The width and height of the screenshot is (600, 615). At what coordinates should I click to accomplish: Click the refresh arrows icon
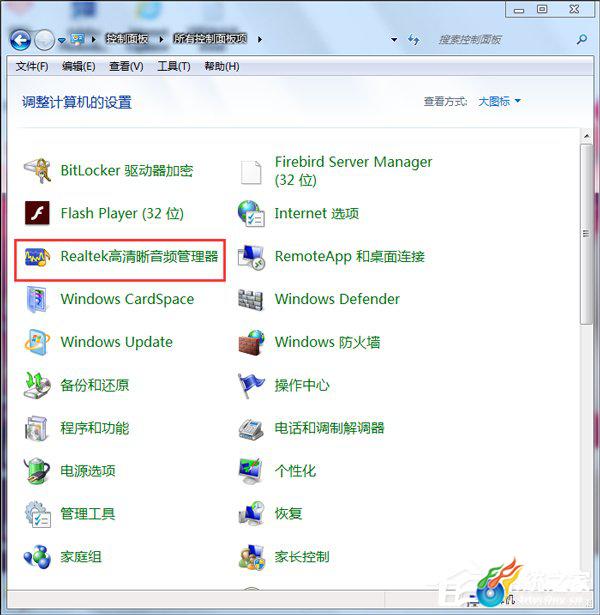pyautogui.click(x=414, y=39)
